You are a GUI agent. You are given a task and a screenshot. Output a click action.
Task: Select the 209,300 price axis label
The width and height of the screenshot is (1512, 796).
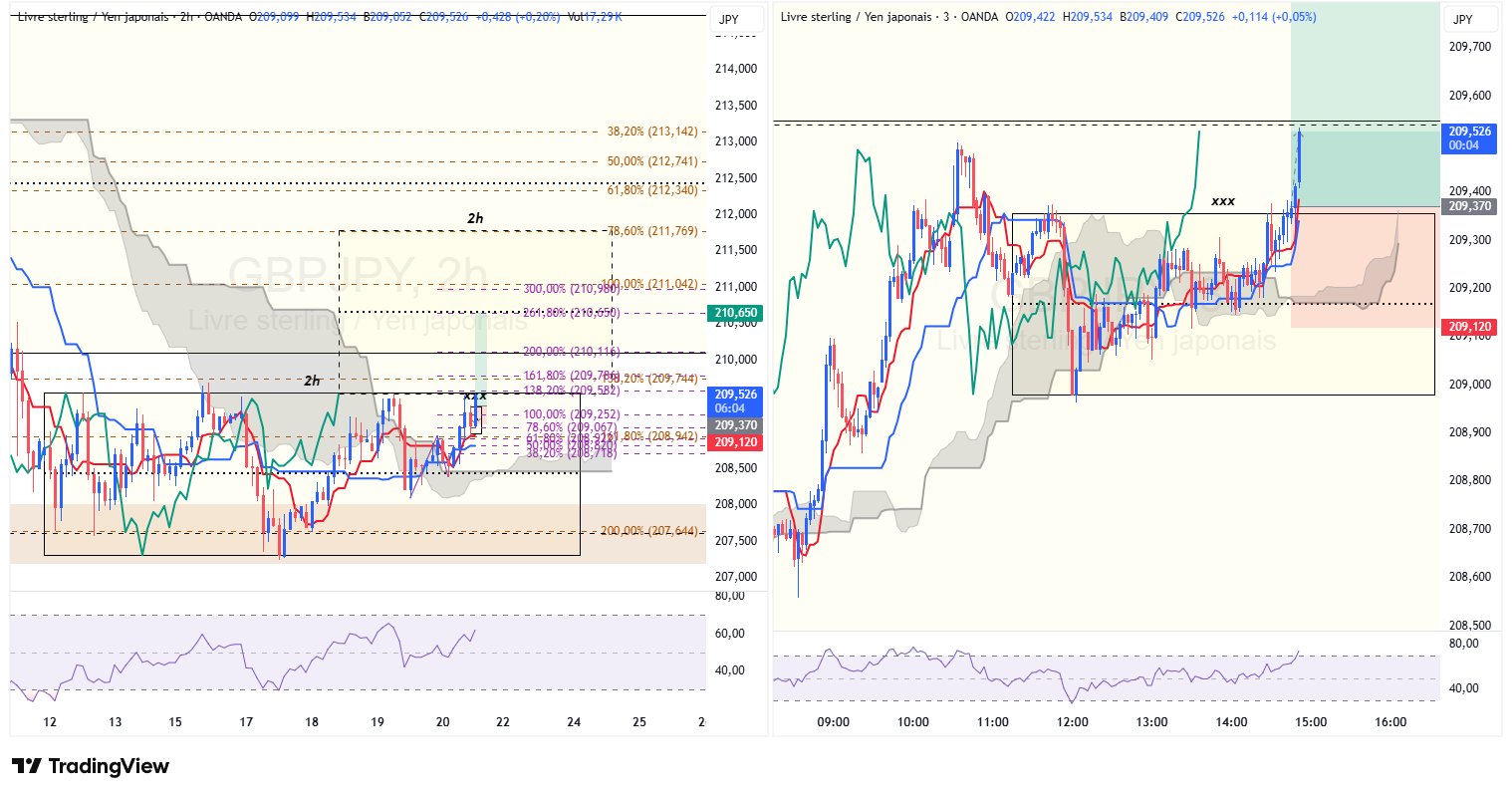pyautogui.click(x=1469, y=240)
